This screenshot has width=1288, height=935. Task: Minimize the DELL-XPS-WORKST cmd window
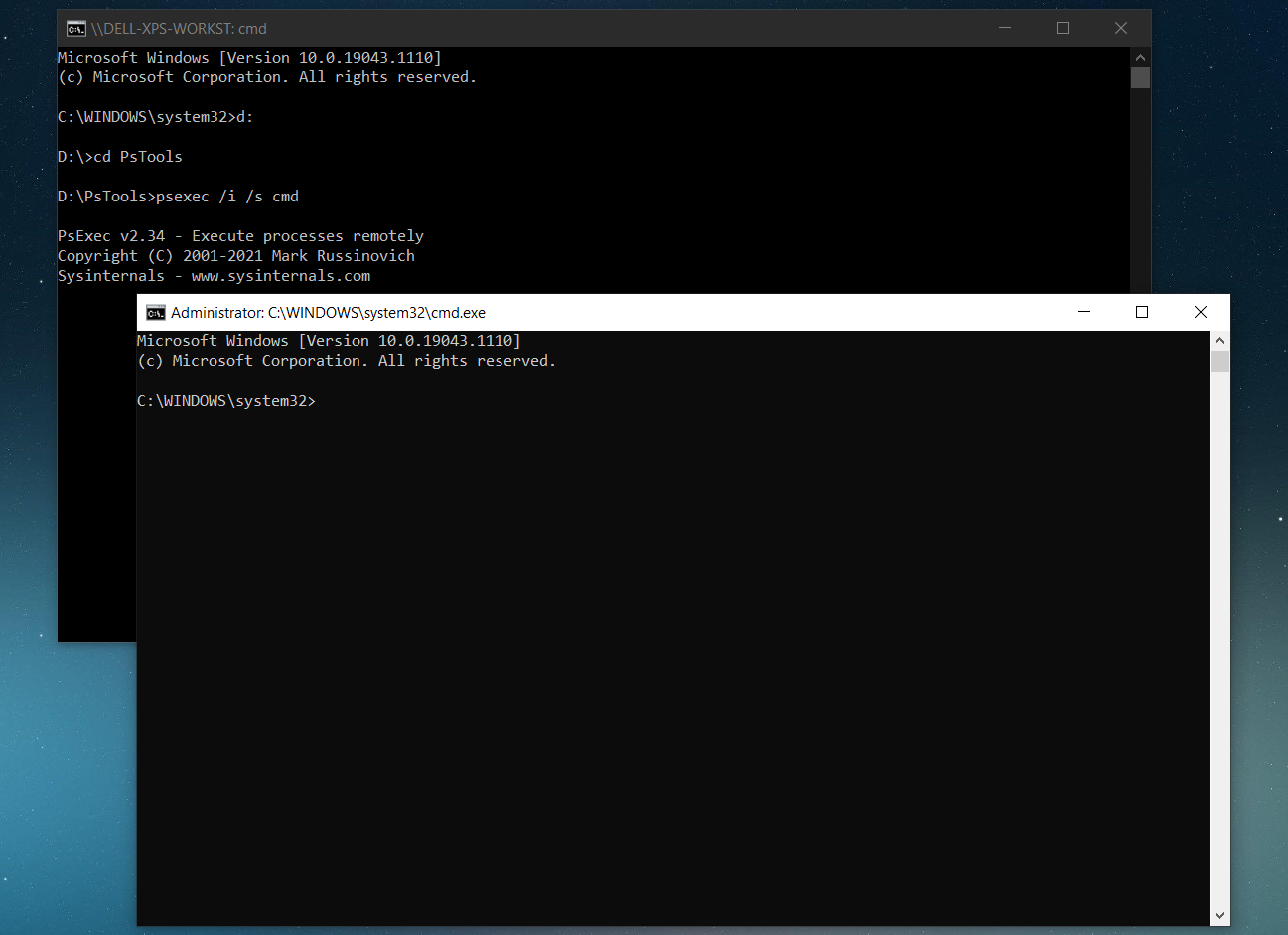click(1005, 28)
